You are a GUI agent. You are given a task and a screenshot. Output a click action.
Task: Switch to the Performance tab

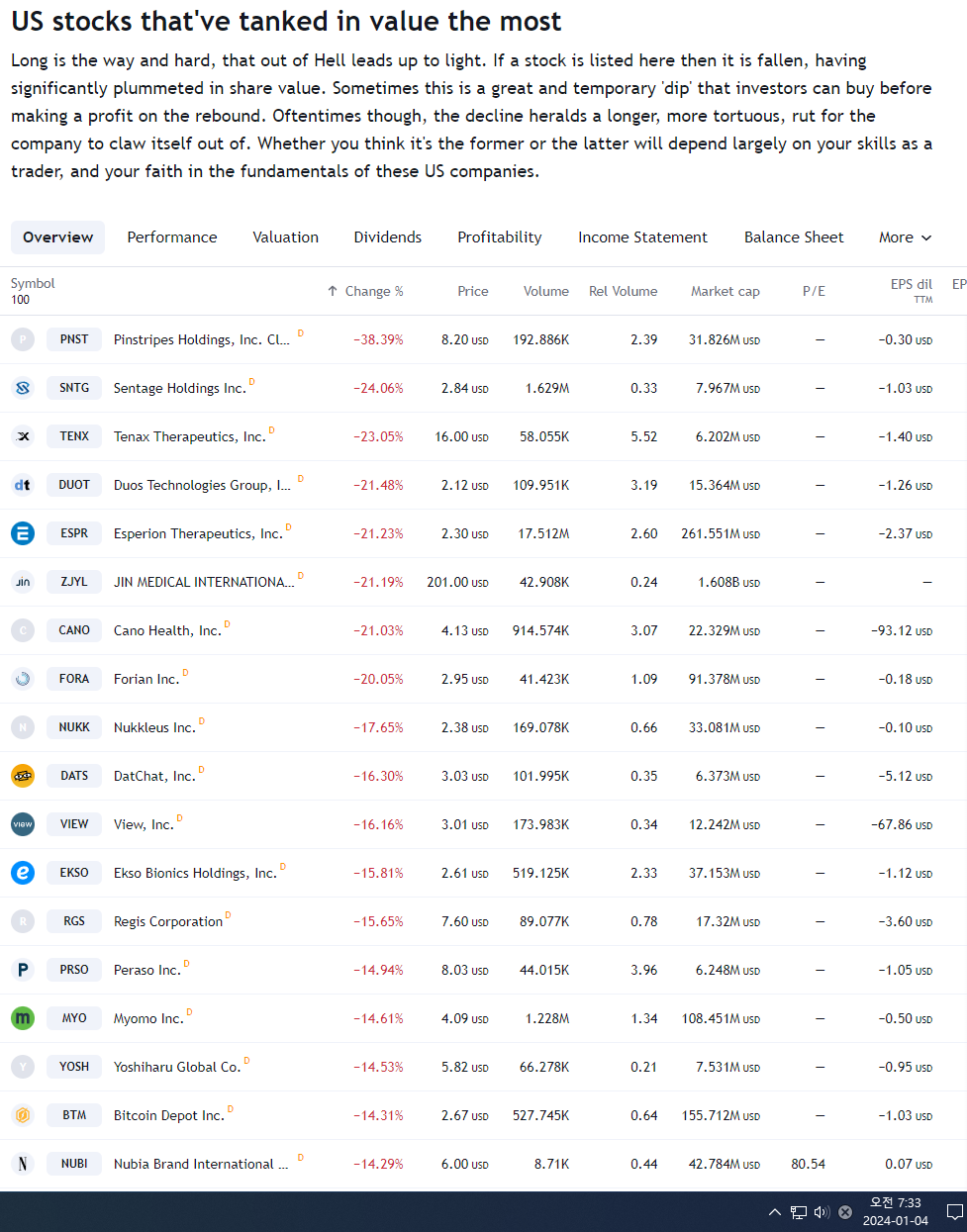coord(172,237)
